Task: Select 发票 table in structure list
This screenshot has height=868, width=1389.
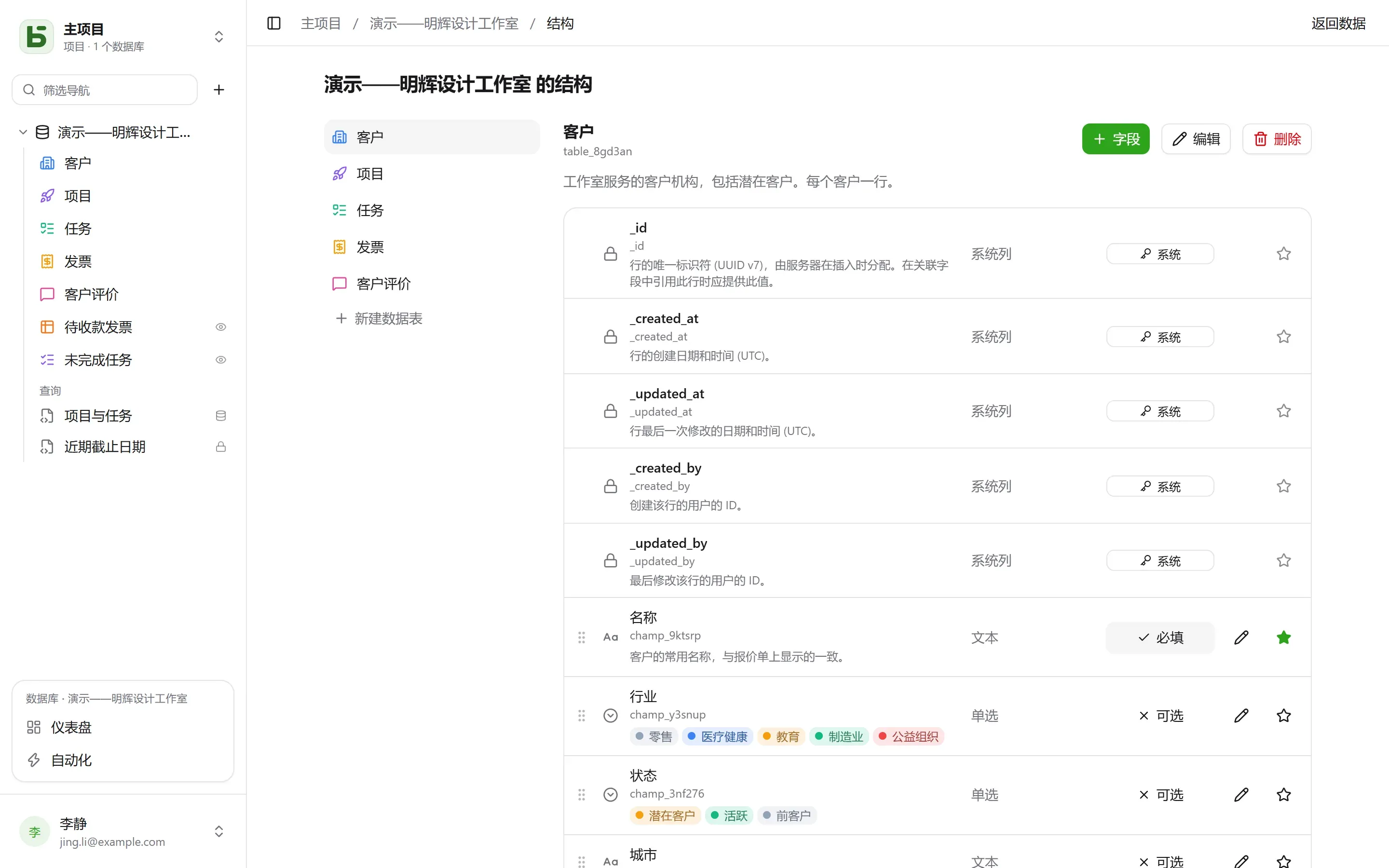Action: [x=432, y=247]
